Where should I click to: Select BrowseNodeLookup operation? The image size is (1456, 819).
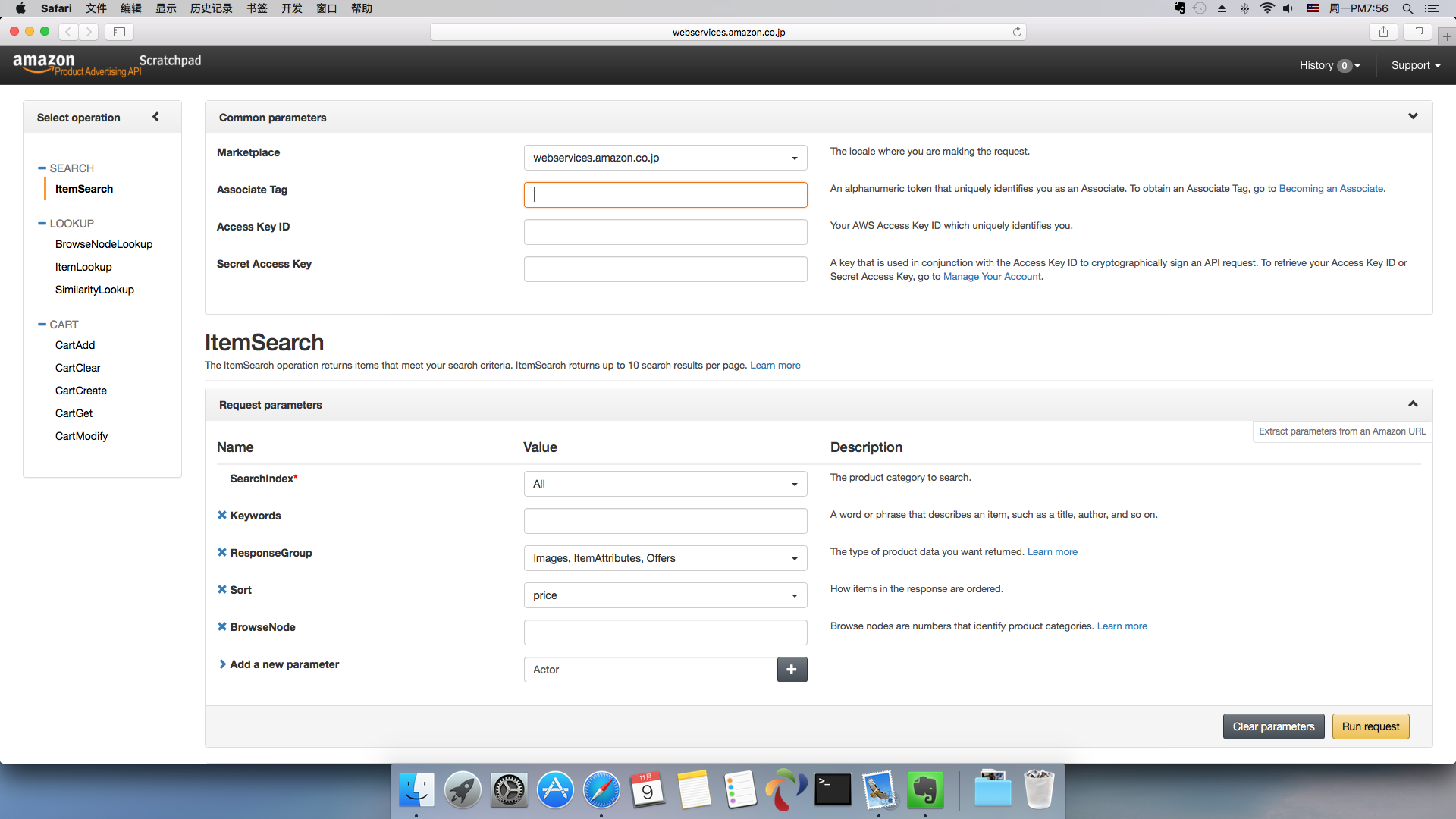(x=104, y=244)
